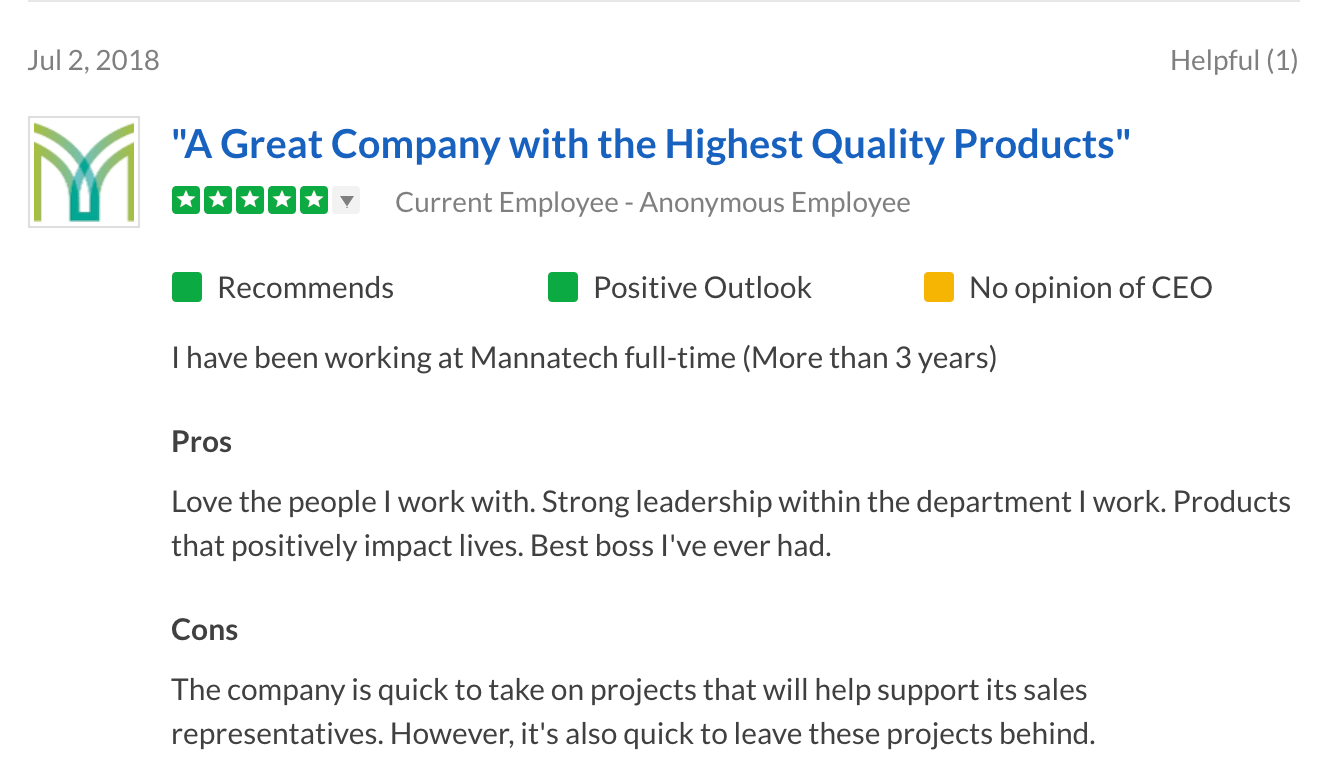Image resolution: width=1322 pixels, height=778 pixels.
Task: Click the third green rating star
Action: pos(250,201)
